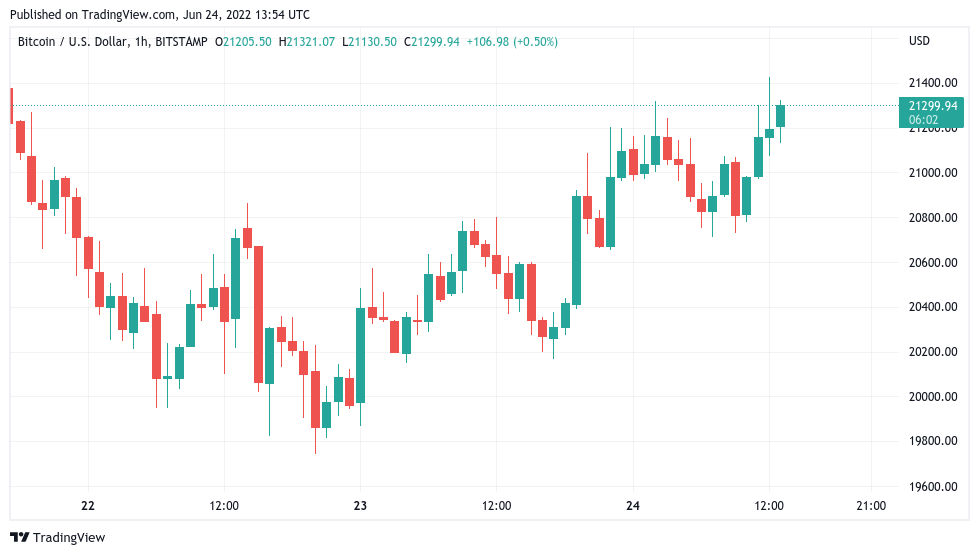Click the high value H21321.07
The width and height of the screenshot is (979, 555).
pyautogui.click(x=307, y=42)
